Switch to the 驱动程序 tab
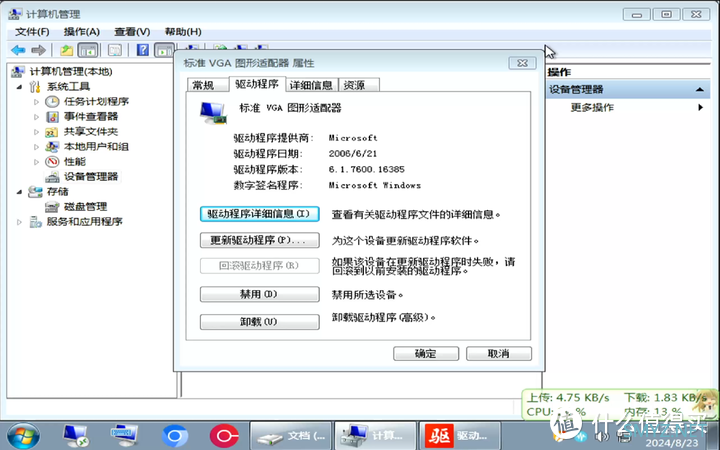Viewport: 720px width, 450px height. click(257, 84)
